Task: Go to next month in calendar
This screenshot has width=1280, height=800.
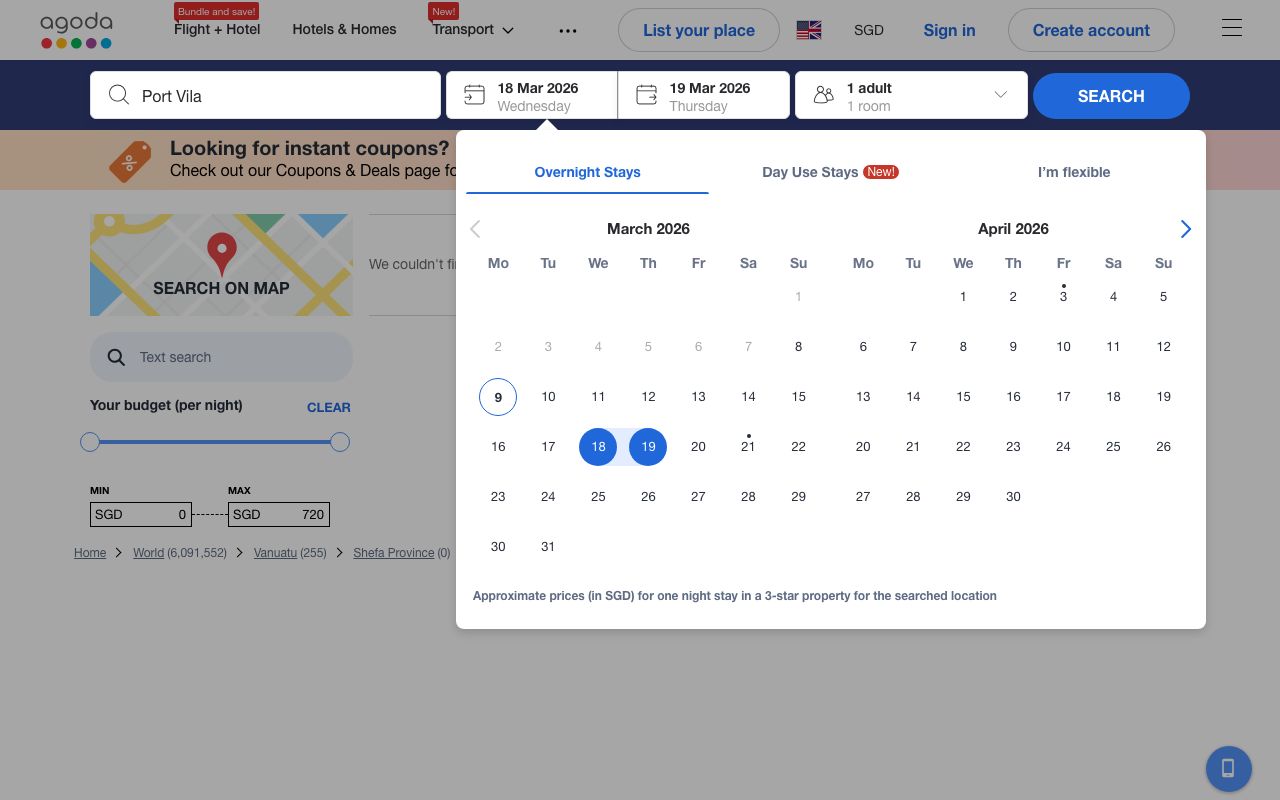Action: 1185,229
